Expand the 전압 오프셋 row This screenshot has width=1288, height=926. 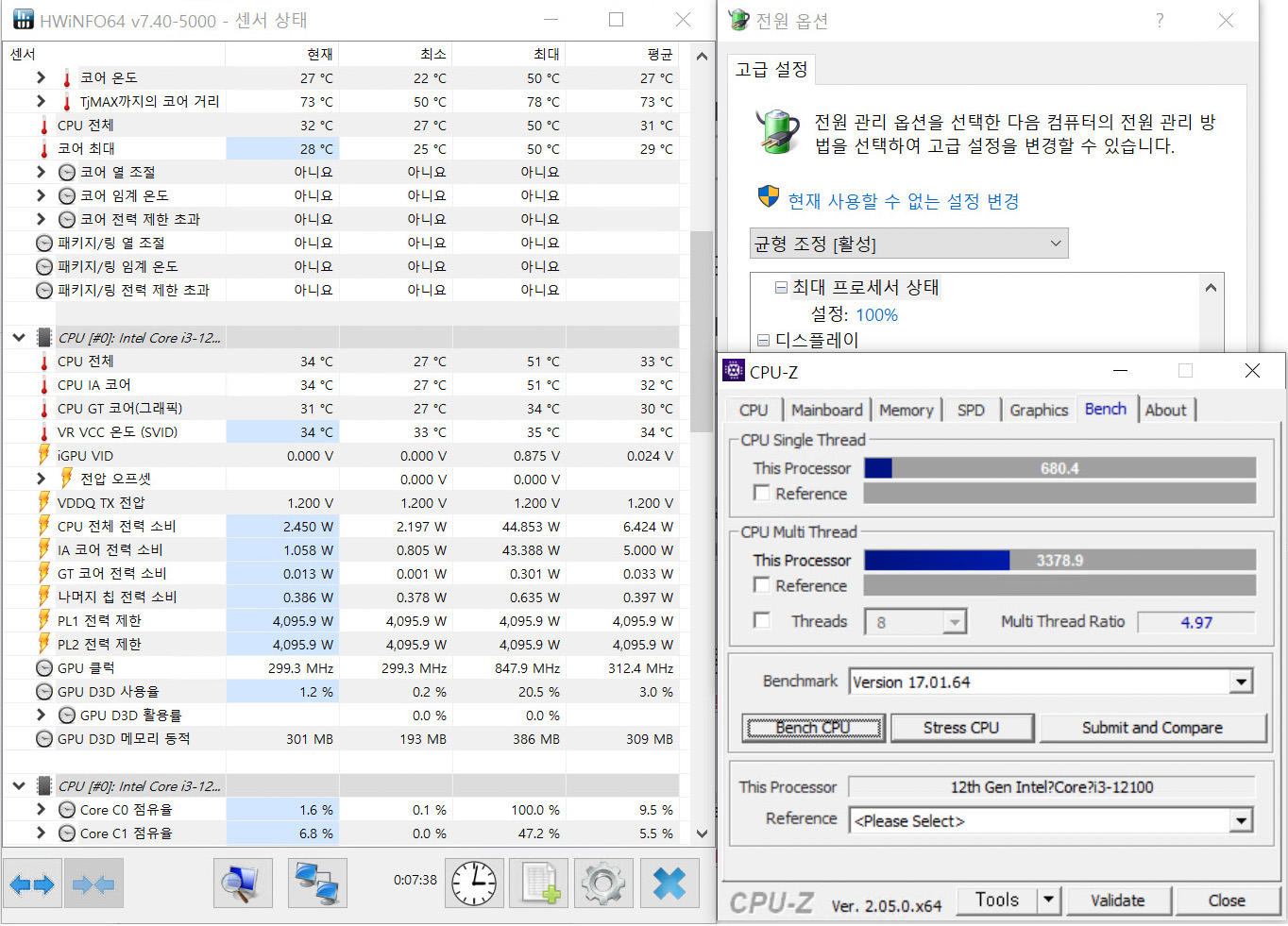(x=41, y=479)
